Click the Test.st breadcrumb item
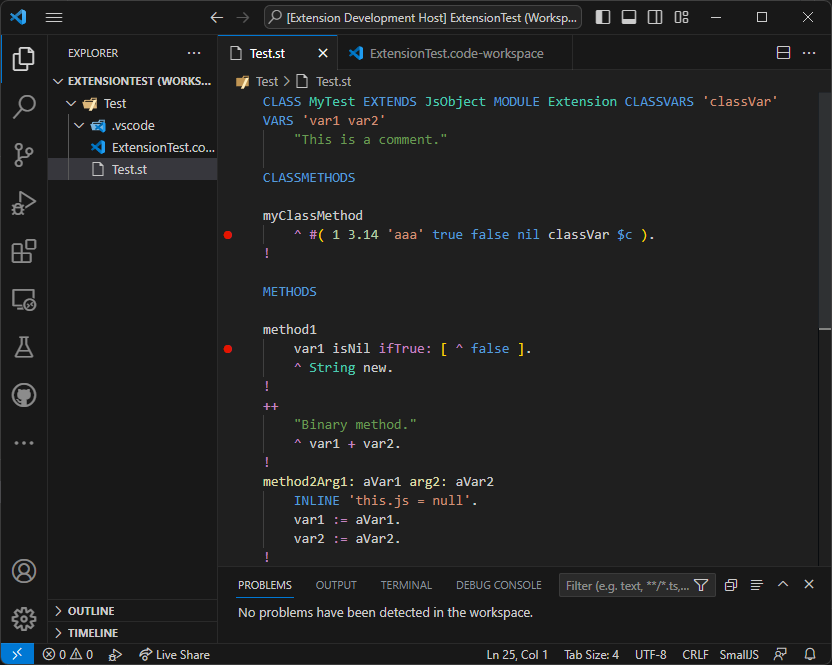 [324, 81]
